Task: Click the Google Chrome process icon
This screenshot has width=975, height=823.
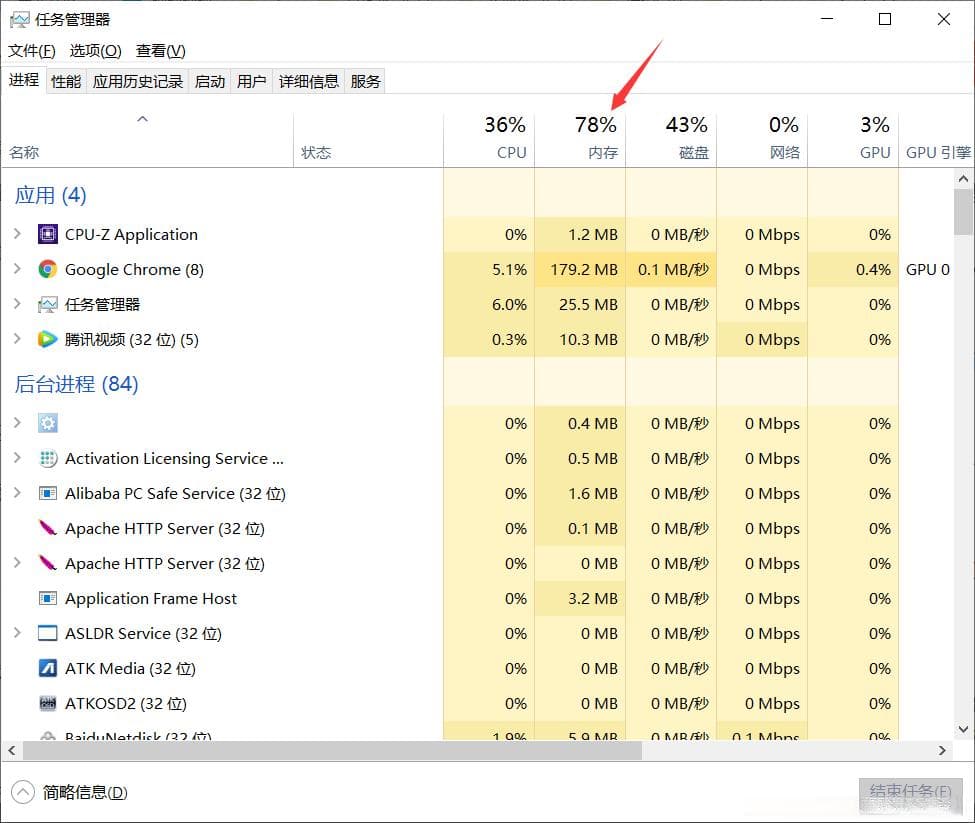Action: click(48, 269)
